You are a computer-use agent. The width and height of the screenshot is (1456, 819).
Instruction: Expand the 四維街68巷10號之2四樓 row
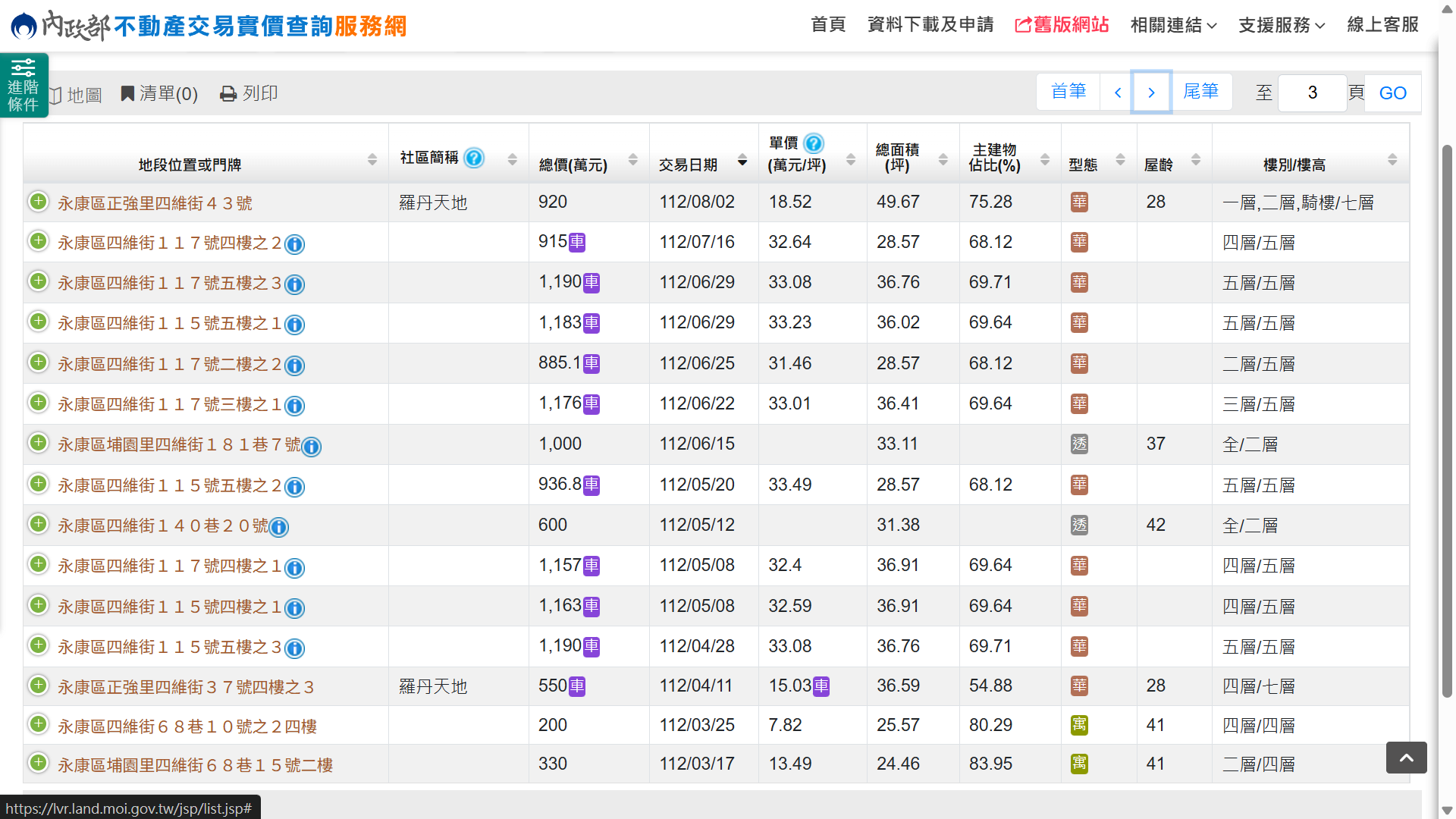coord(38,724)
